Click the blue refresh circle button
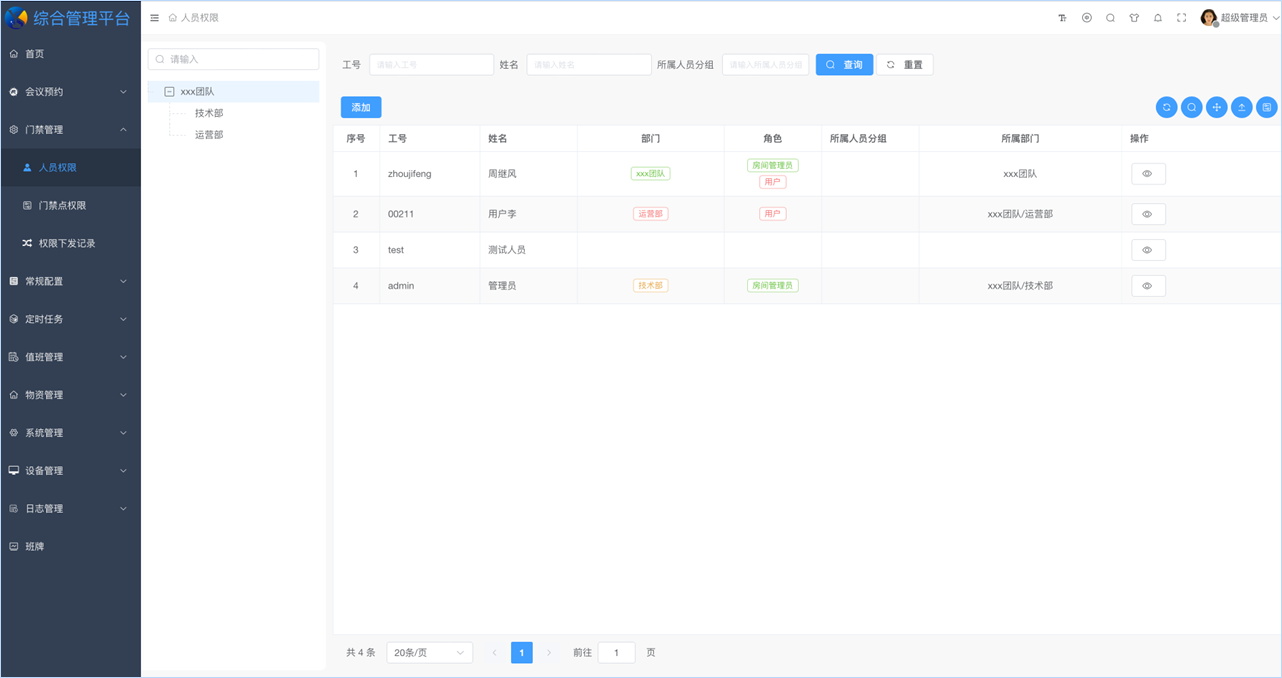Screen dimensions: 1282x678 click(x=1166, y=107)
